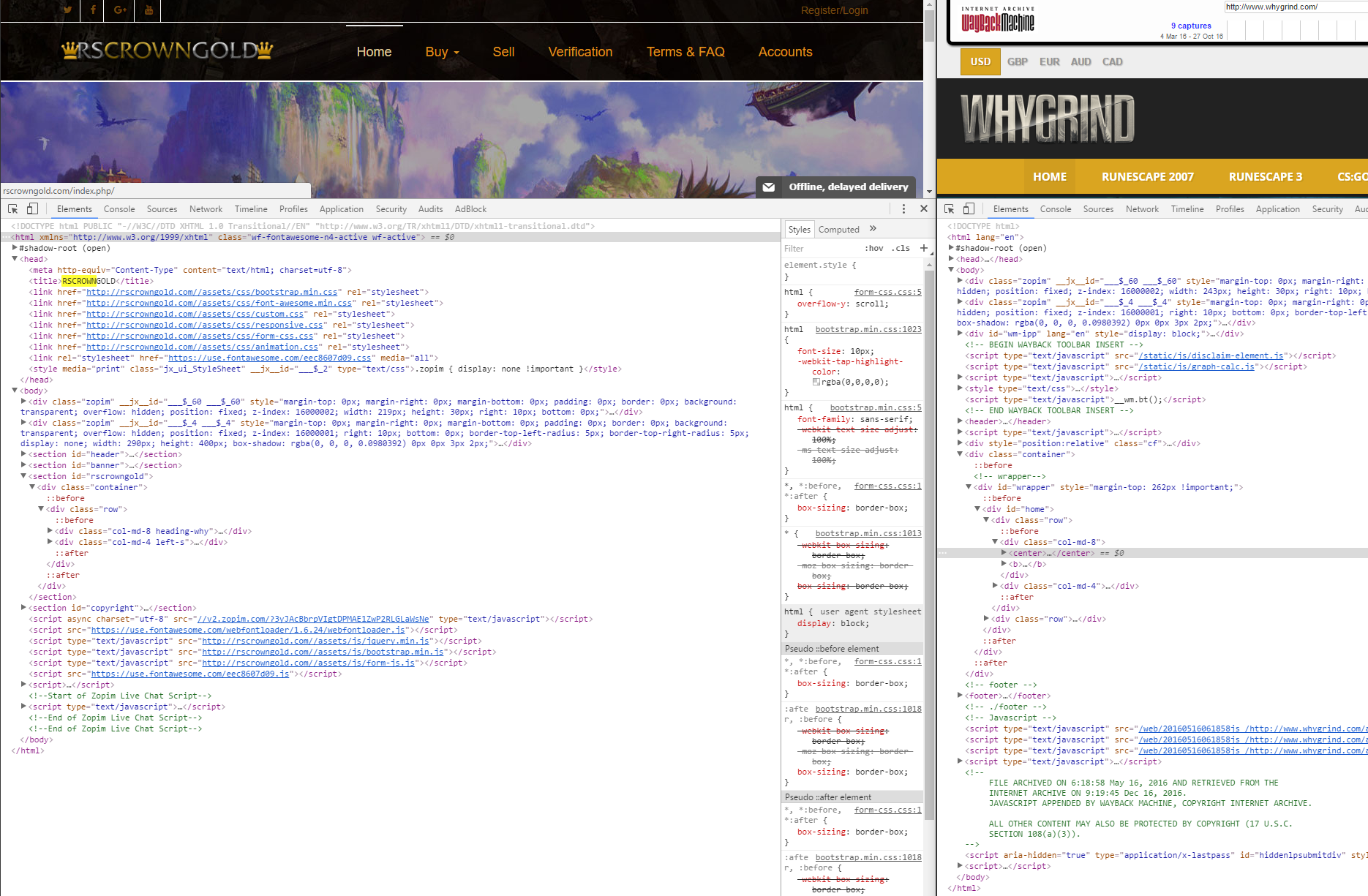Open Security tab in right DevTools
The image size is (1368, 896).
tap(1327, 209)
